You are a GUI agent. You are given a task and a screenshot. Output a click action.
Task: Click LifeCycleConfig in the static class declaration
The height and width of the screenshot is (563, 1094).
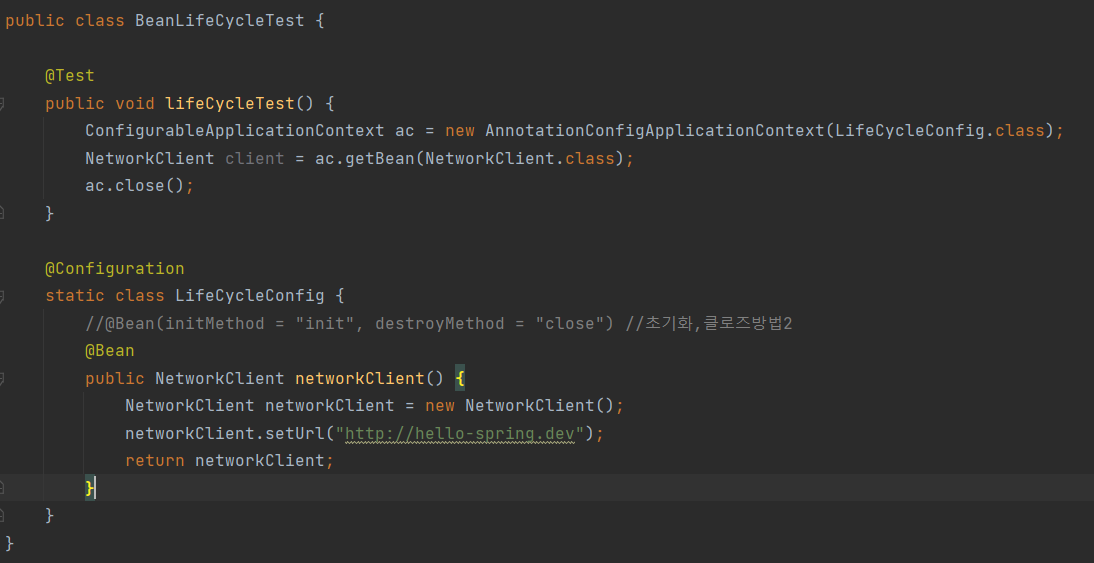tap(250, 296)
